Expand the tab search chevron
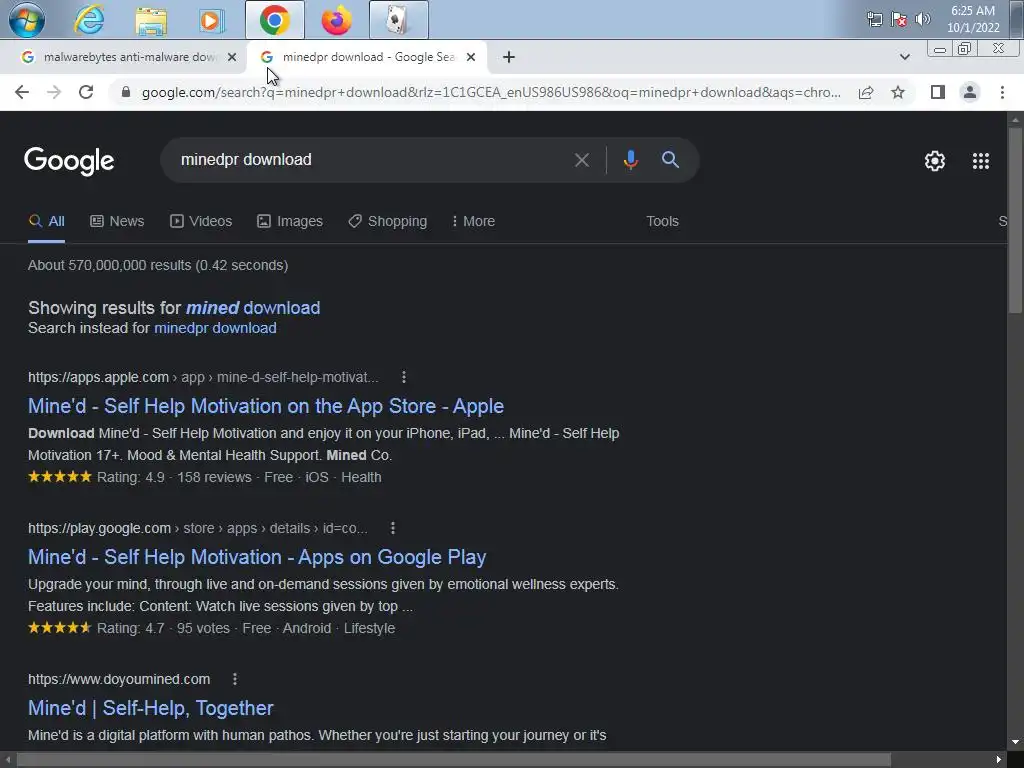 [x=904, y=57]
